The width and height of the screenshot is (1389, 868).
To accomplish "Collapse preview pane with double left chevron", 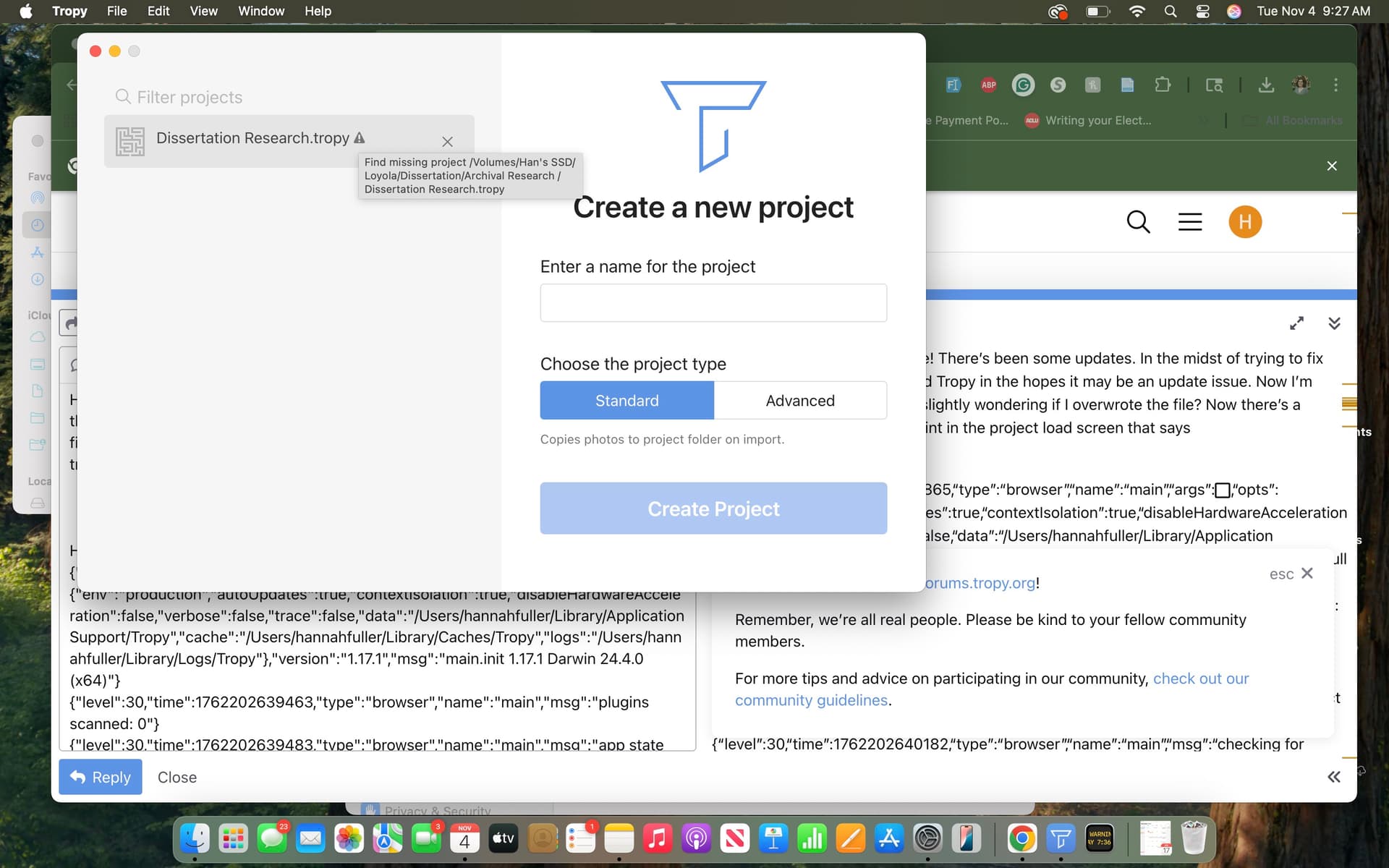I will tap(1333, 777).
